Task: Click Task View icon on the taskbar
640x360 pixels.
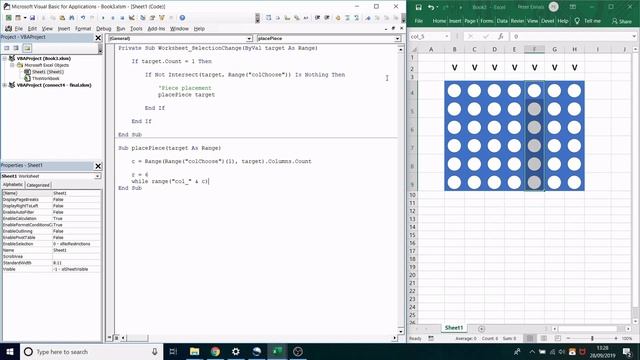Action: (173, 351)
